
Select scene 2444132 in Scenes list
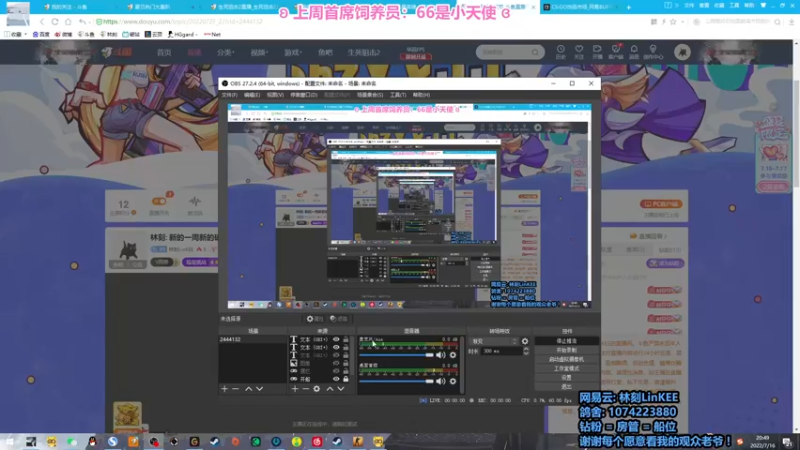[x=253, y=339]
